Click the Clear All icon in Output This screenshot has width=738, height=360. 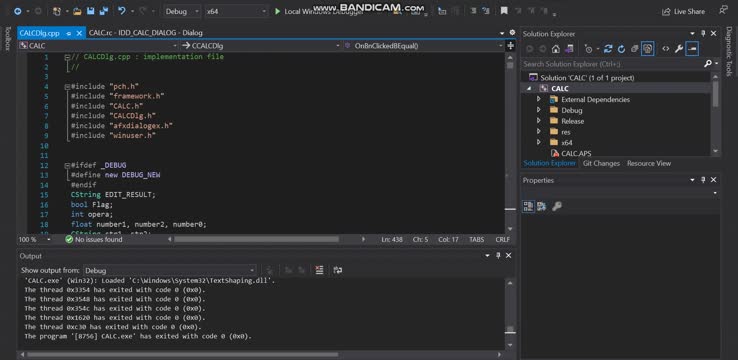pyautogui.click(x=320, y=270)
